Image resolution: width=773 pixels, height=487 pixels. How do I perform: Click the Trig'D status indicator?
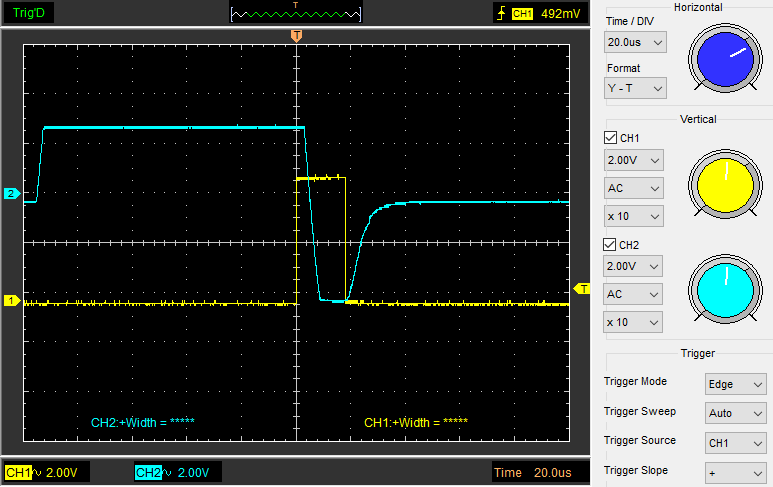[x=28, y=13]
